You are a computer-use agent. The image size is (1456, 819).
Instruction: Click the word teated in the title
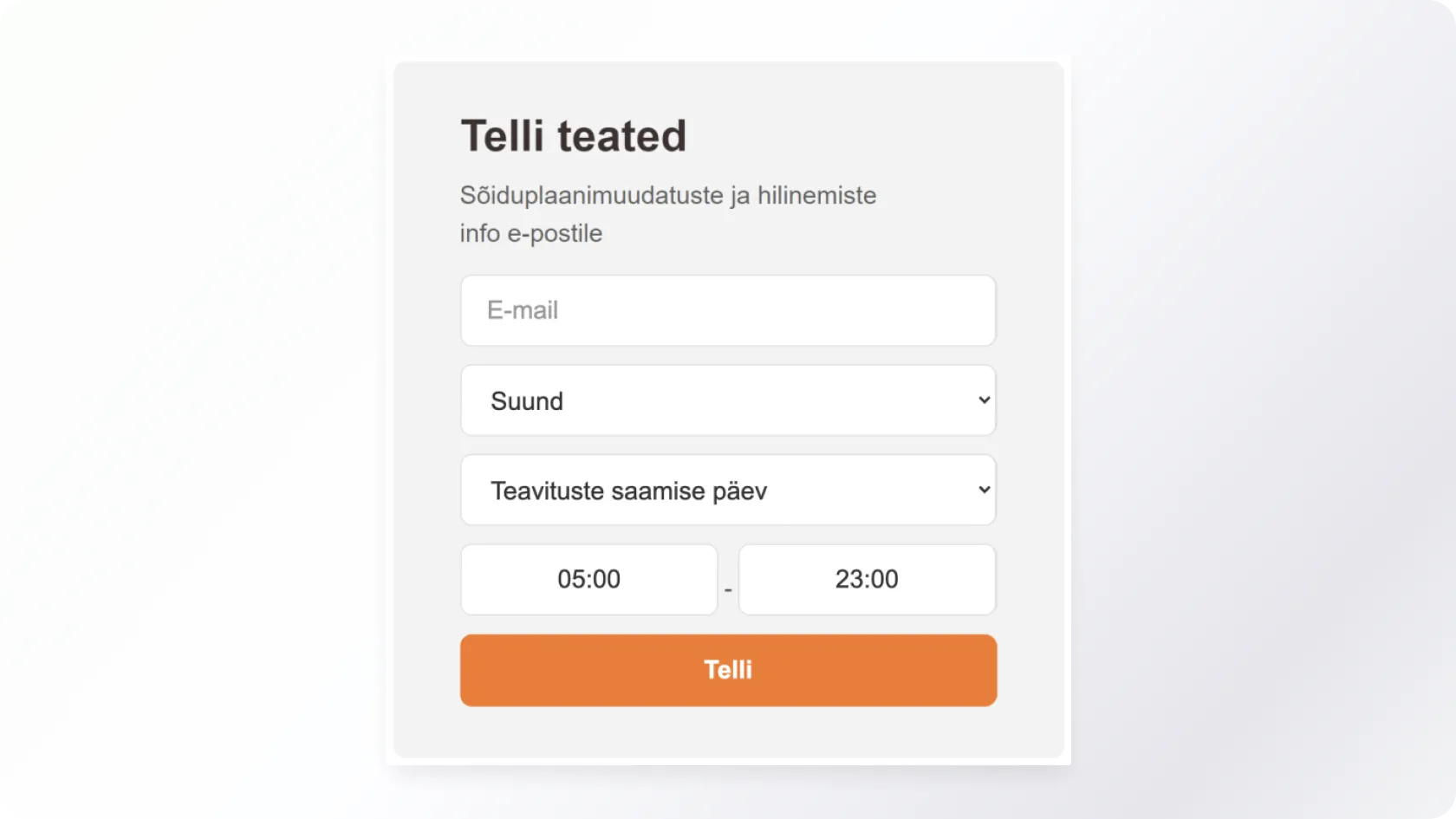click(621, 136)
